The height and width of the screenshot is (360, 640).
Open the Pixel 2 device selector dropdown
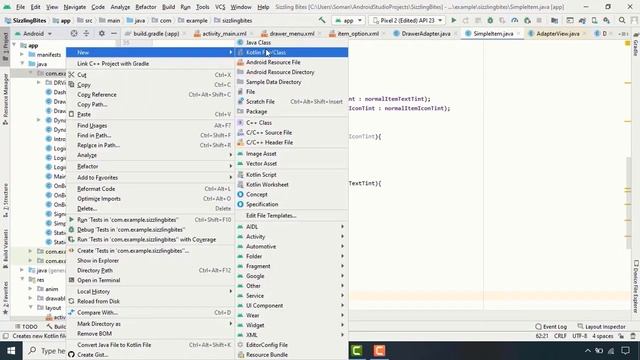[407, 20]
